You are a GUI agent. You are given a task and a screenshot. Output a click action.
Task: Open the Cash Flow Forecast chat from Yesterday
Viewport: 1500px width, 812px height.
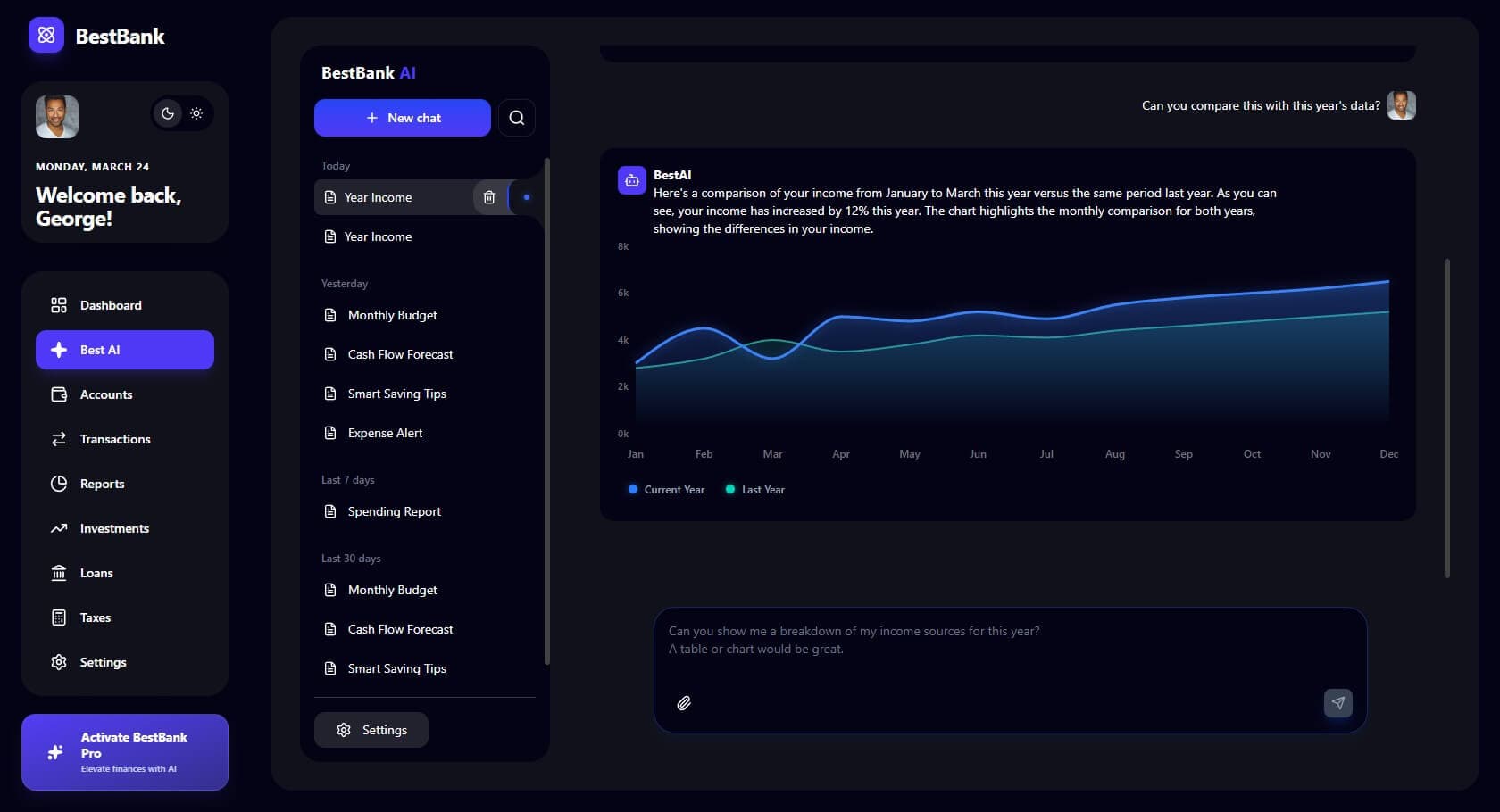point(400,354)
